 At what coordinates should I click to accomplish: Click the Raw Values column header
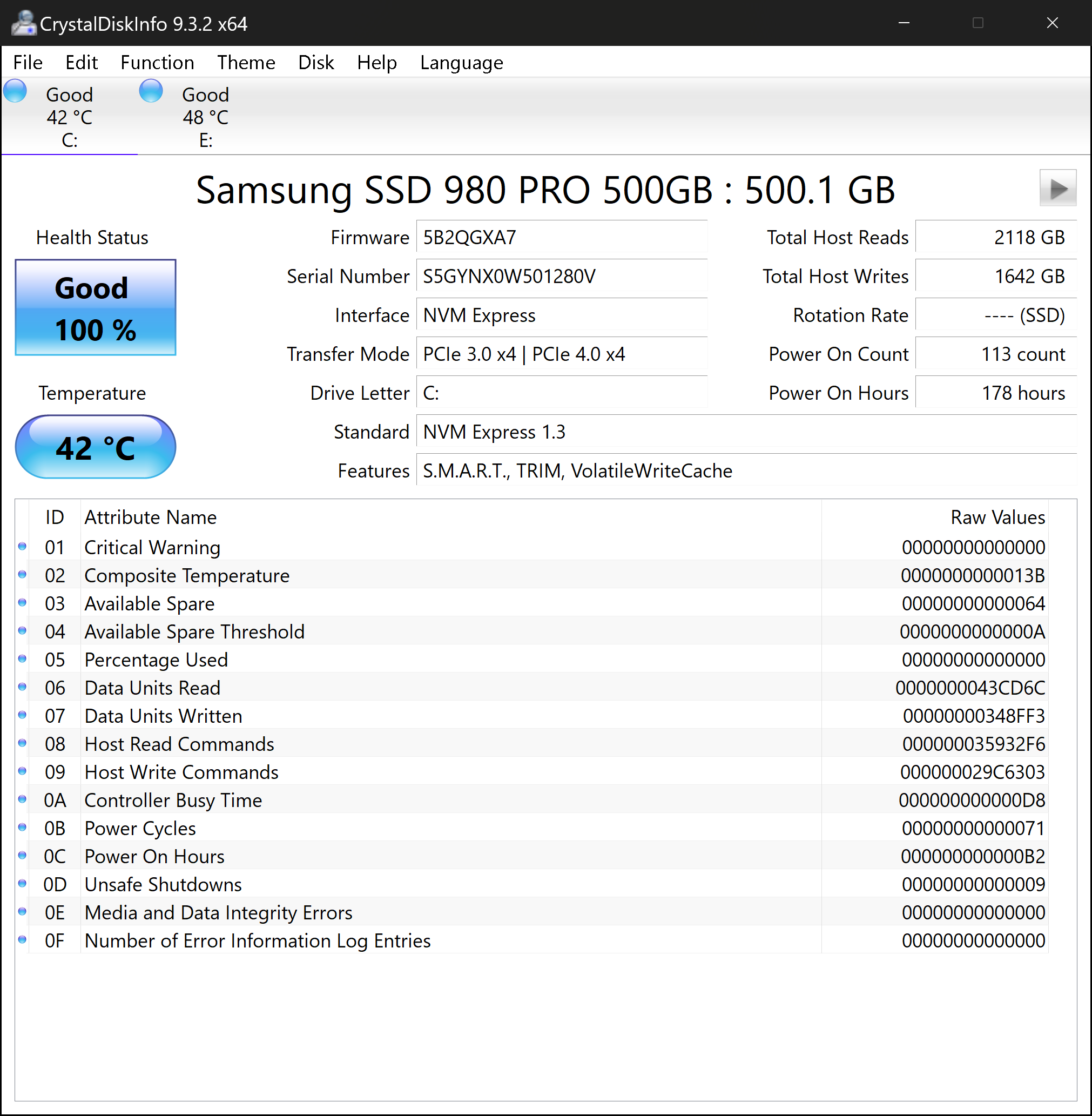997,517
